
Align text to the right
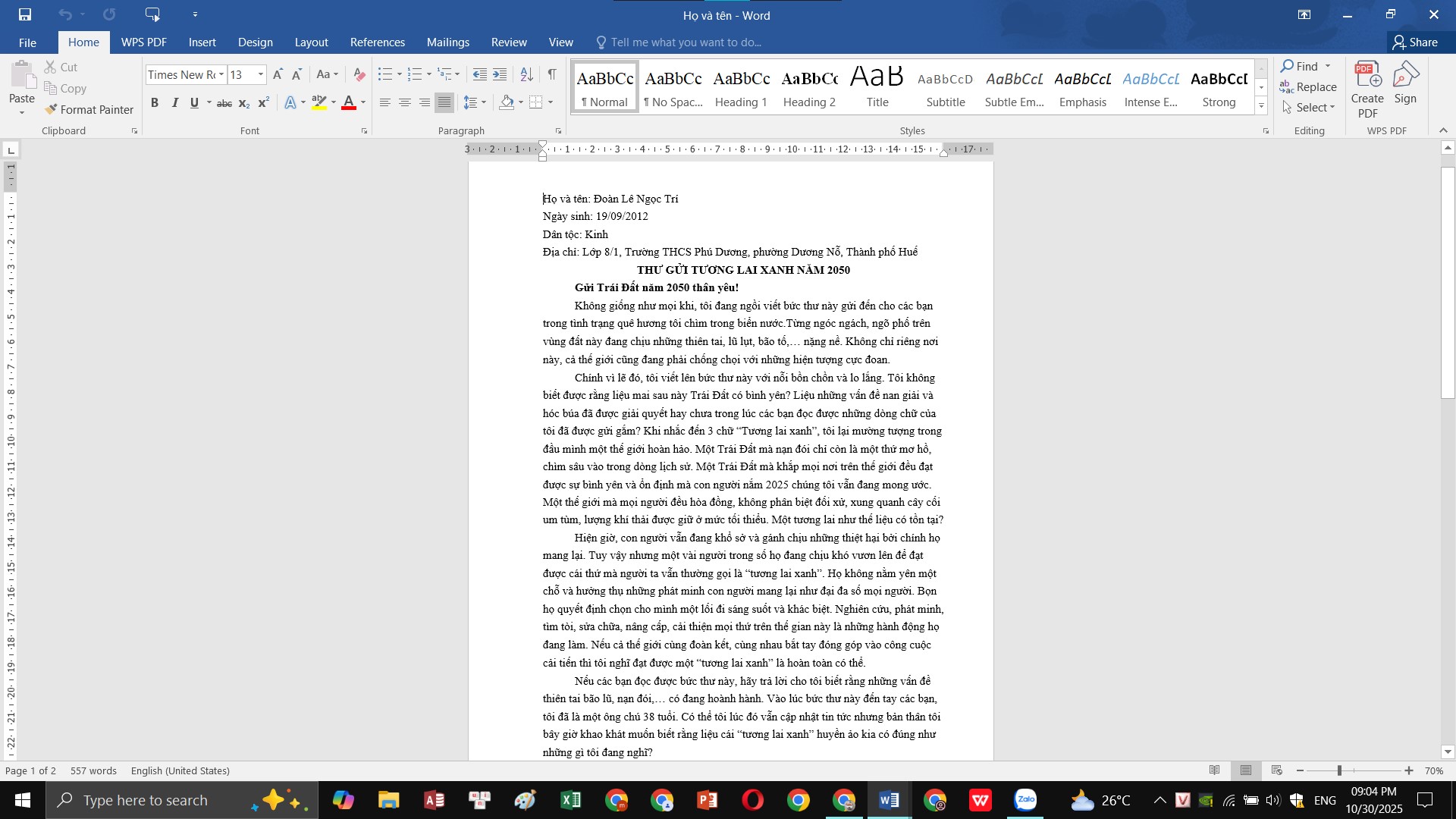point(425,102)
